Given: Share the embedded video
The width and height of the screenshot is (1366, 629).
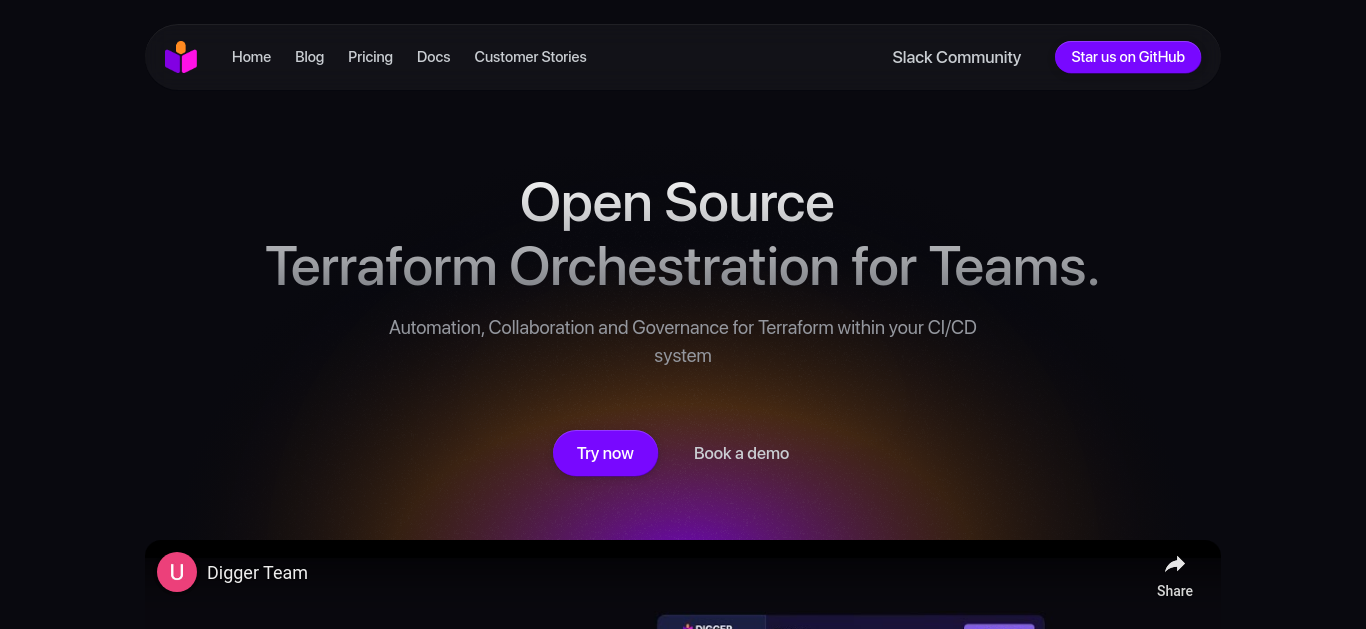Looking at the screenshot, I should 1175,576.
